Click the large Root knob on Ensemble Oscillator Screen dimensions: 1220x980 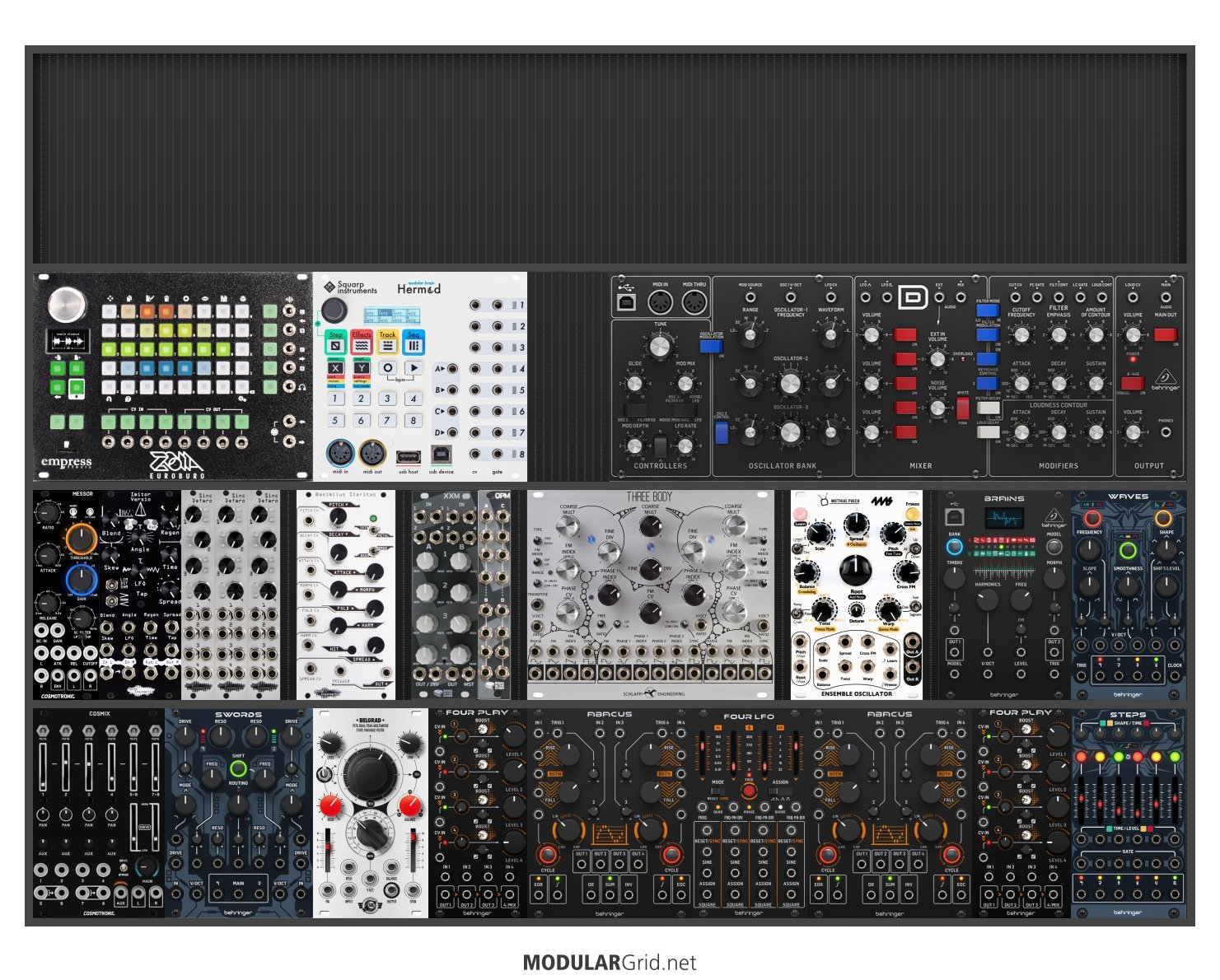point(855,570)
